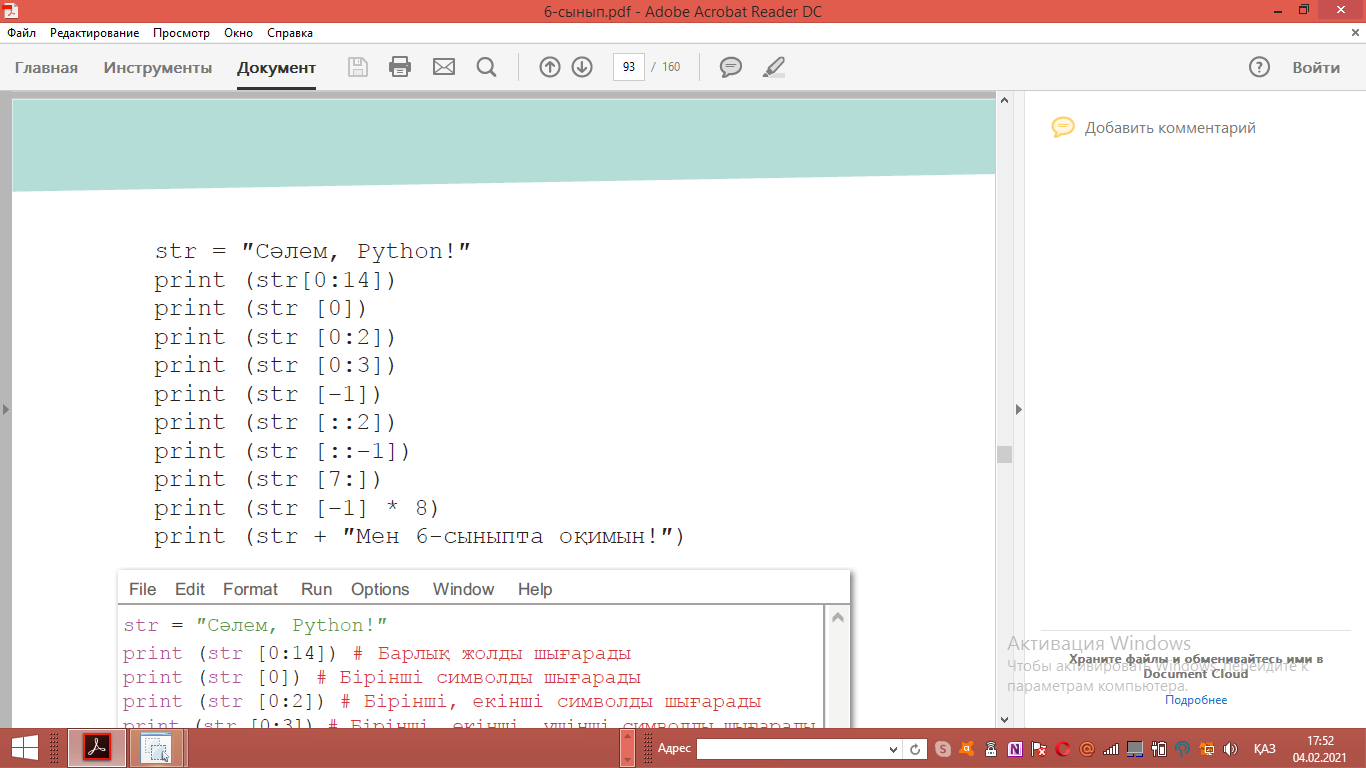Refresh the taskbar address bar

tap(915, 749)
